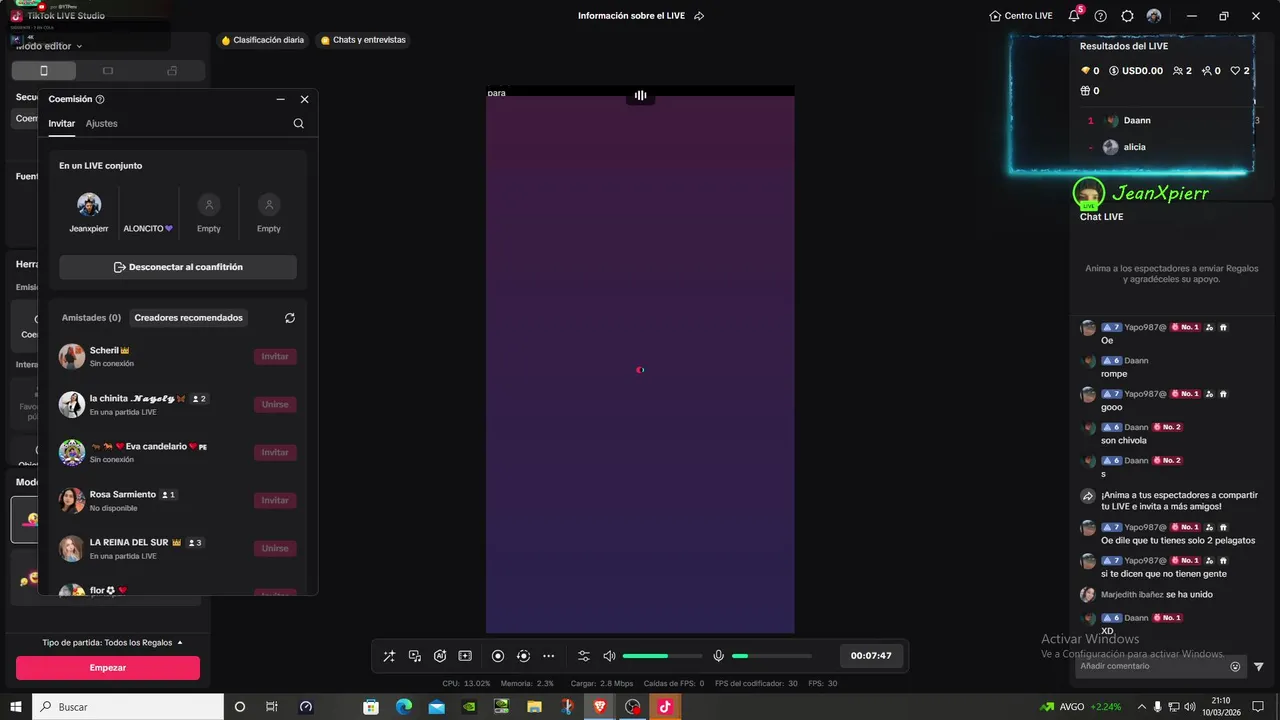This screenshot has height=720, width=1280.
Task: Open TikTok LIVE Studio taskbar icon
Action: pos(665,706)
